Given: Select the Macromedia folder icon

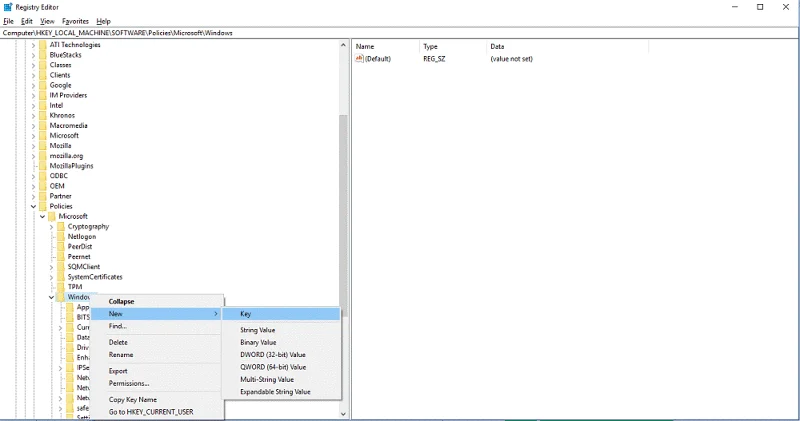Looking at the screenshot, I should 43,126.
